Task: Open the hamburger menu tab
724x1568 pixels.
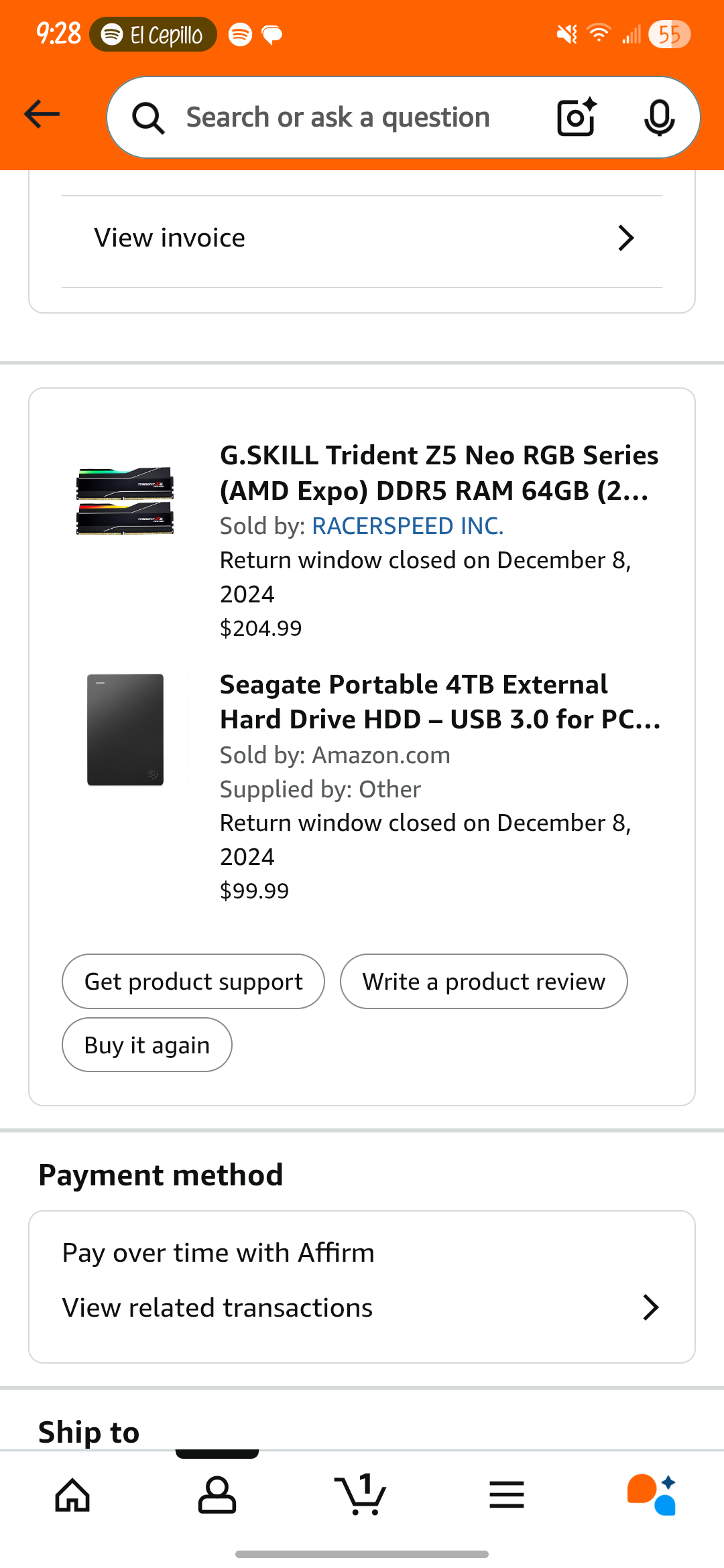Action: (x=506, y=1494)
